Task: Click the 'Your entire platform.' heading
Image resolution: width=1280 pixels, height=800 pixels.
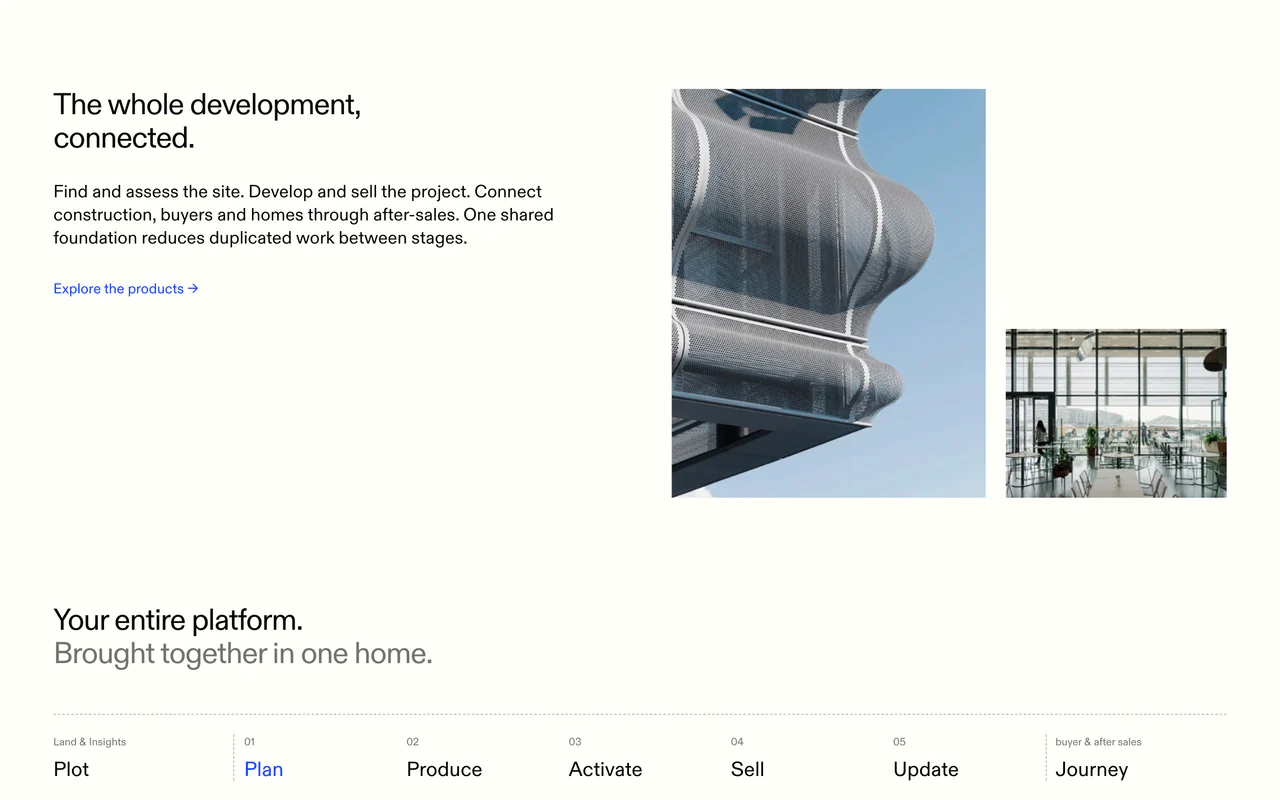Action: click(x=178, y=620)
